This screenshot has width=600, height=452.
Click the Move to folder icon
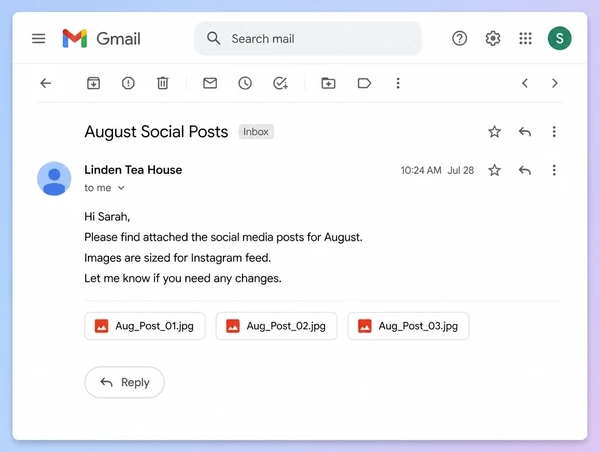(x=328, y=83)
